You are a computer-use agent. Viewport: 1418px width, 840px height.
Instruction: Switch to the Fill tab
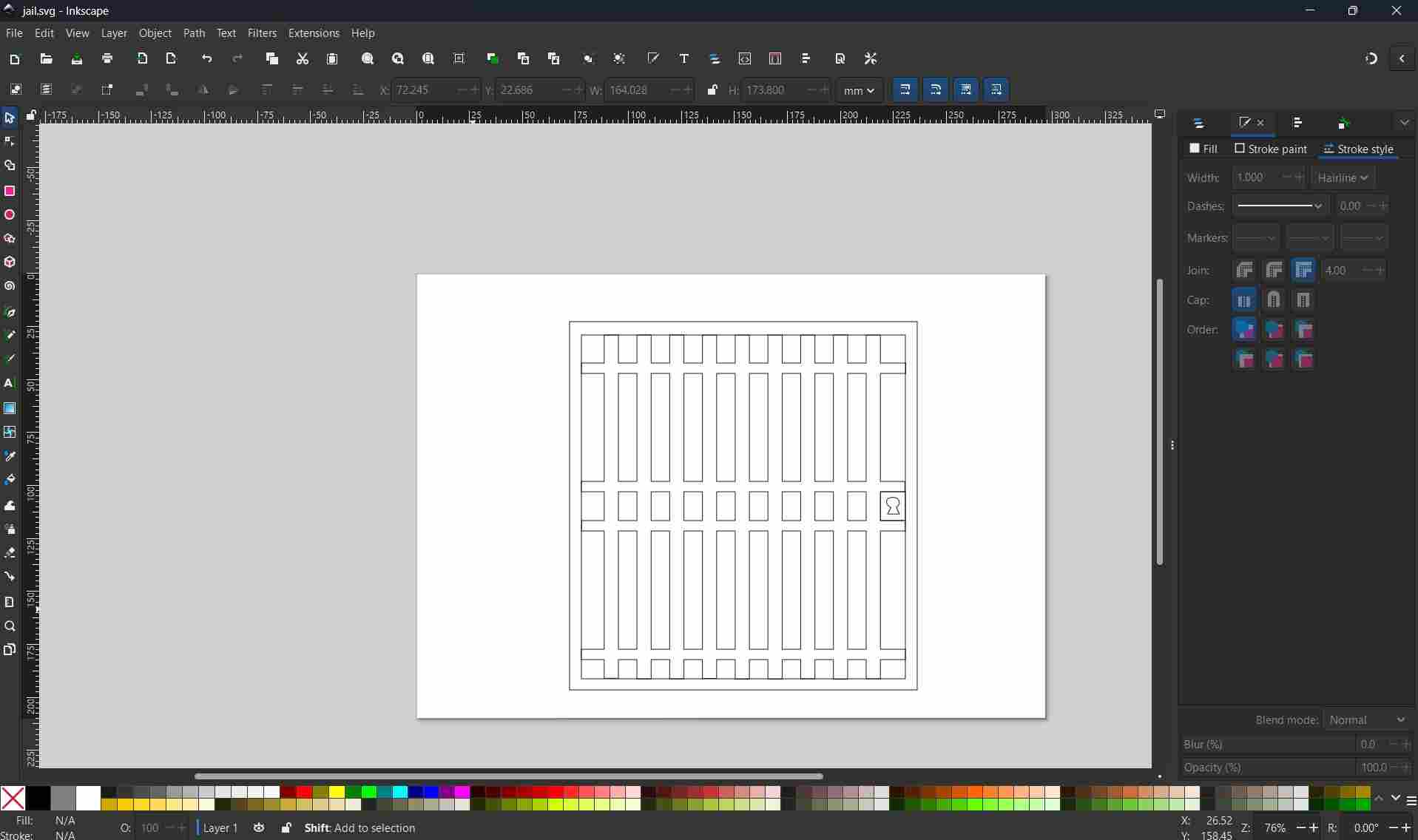[x=1203, y=149]
